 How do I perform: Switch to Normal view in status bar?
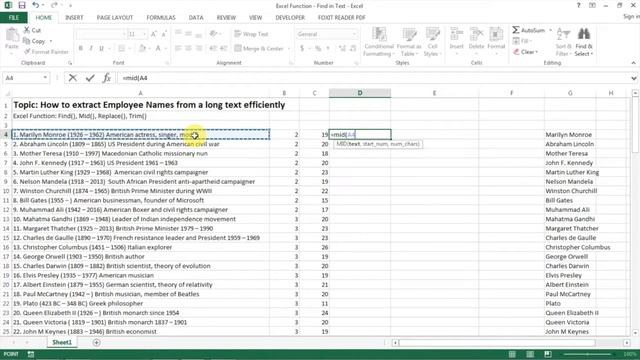click(x=512, y=354)
